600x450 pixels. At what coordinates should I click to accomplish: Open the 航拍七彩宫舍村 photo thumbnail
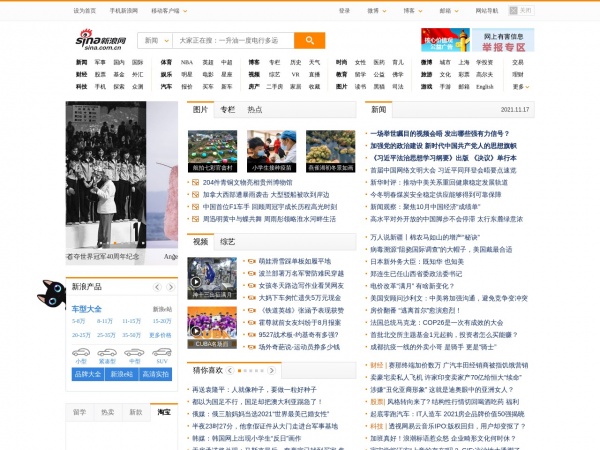pyautogui.click(x=212, y=151)
